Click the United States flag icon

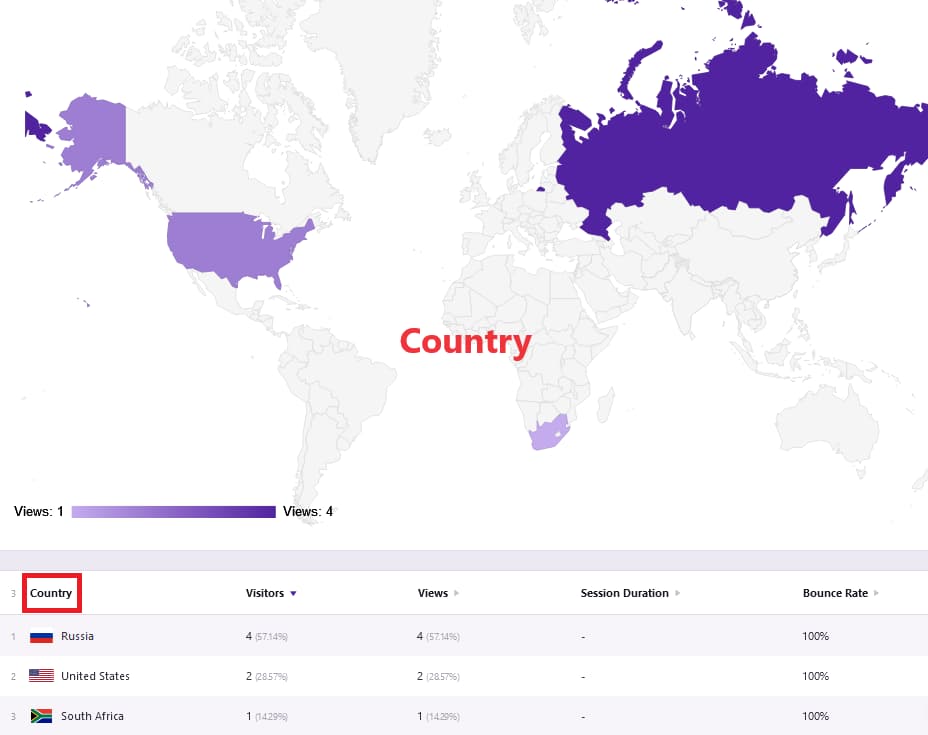(x=41, y=676)
